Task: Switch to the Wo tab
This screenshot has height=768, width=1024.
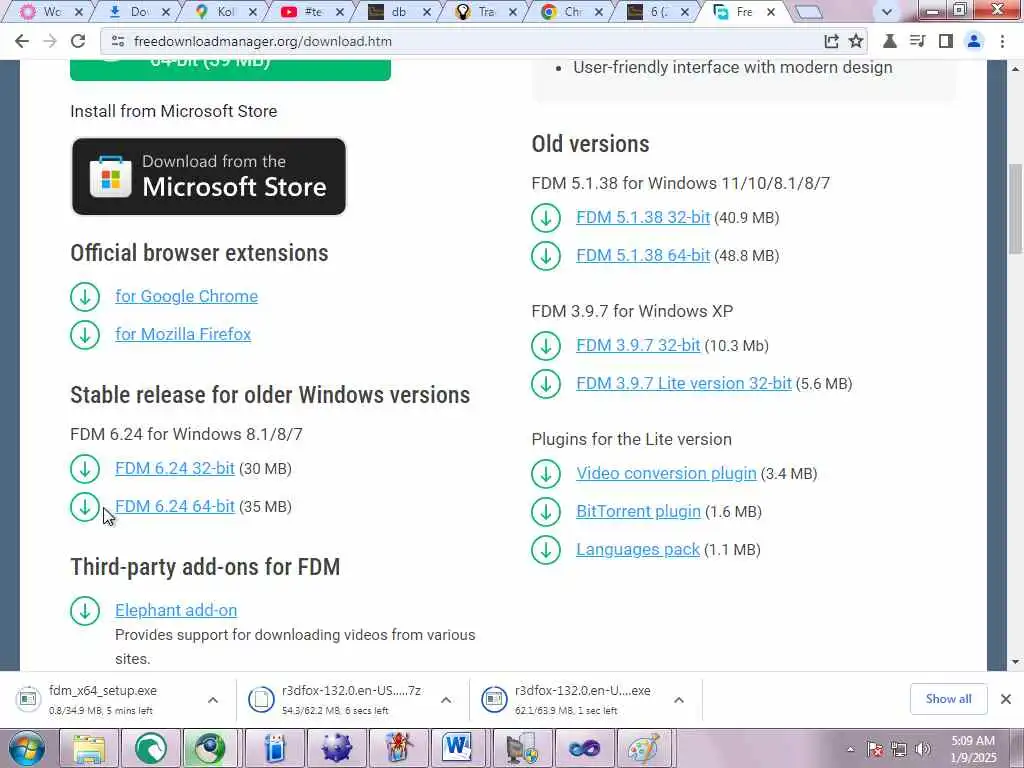Action: [x=51, y=12]
